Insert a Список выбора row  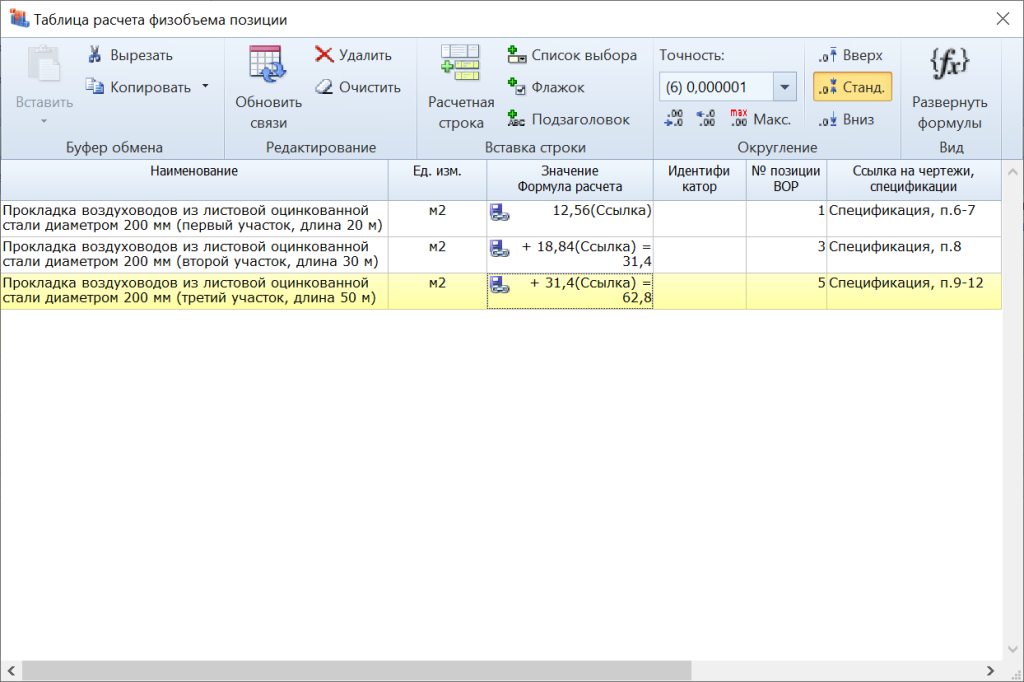tap(572, 55)
